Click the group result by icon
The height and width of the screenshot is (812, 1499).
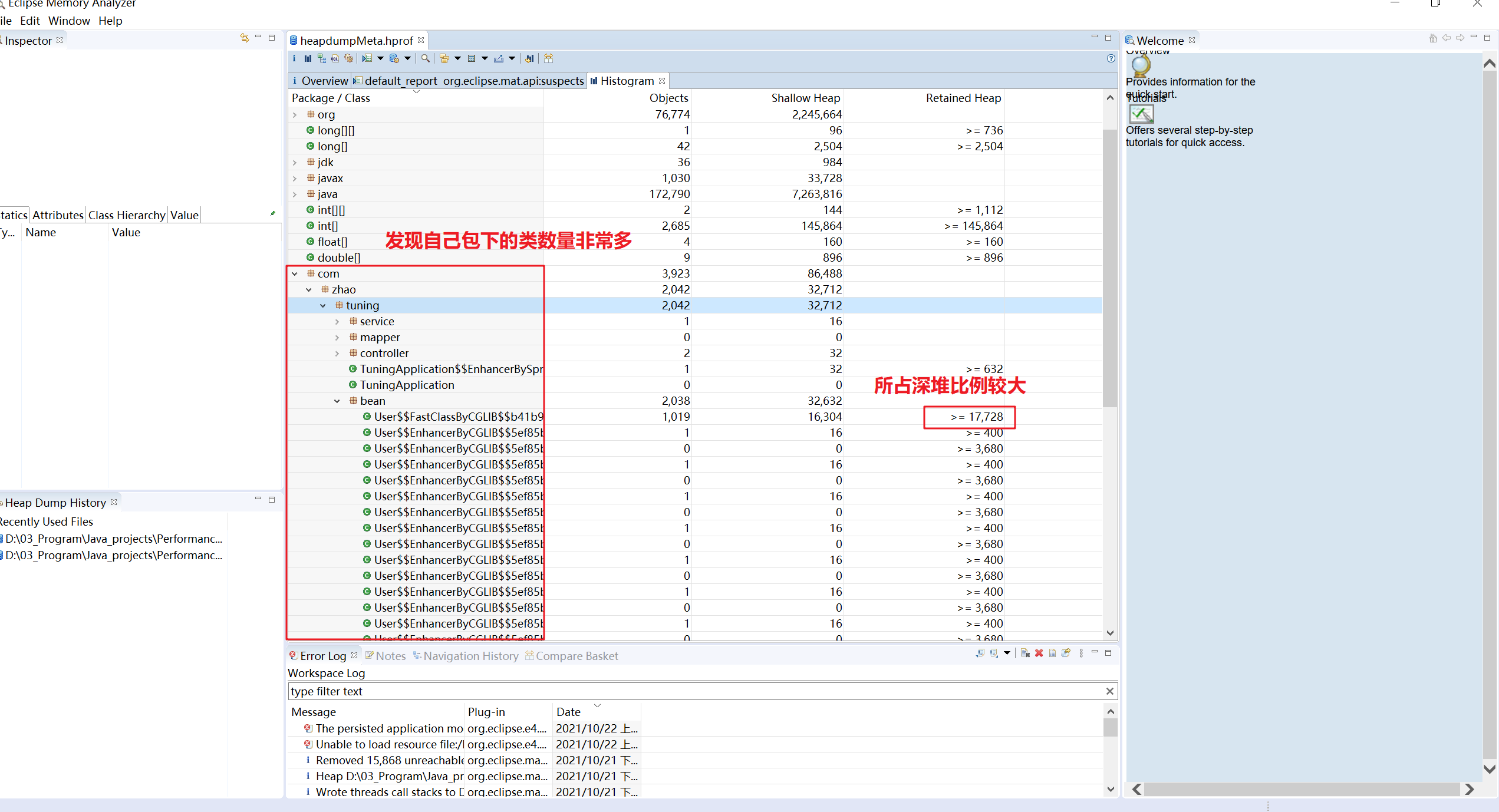(x=444, y=58)
